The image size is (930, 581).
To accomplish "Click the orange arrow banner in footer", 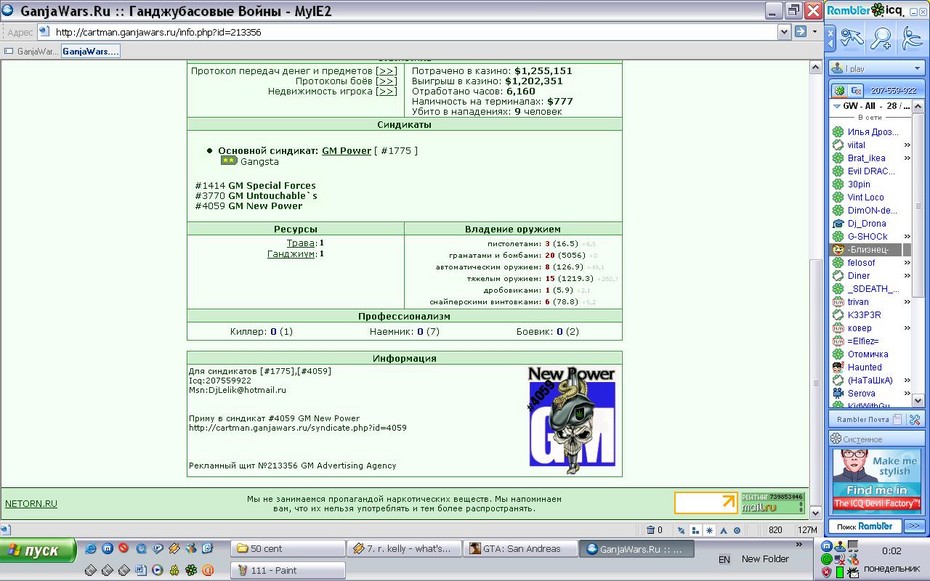I will 706,503.
